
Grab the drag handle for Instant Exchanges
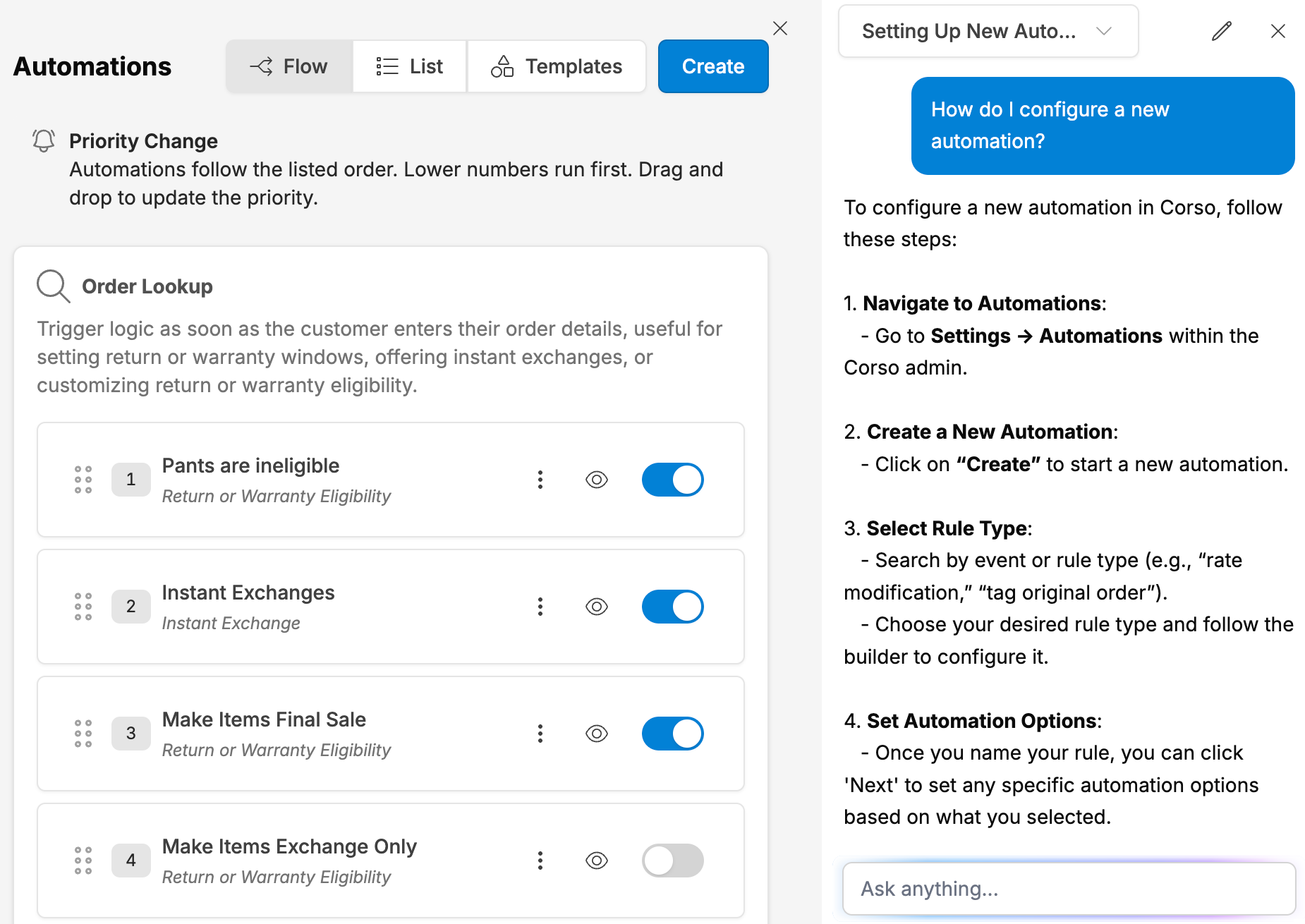[x=83, y=607]
